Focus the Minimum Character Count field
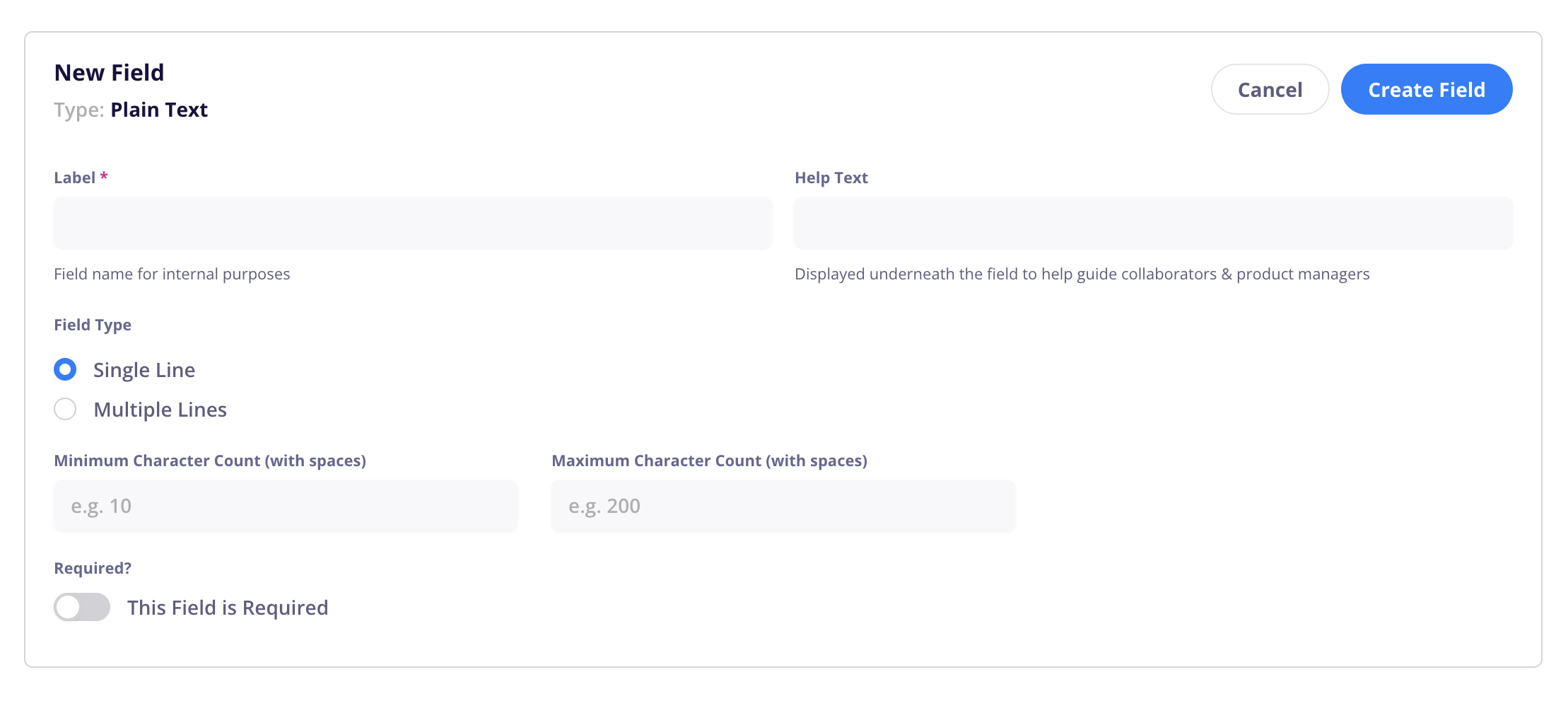The image size is (1568, 706). click(x=286, y=505)
